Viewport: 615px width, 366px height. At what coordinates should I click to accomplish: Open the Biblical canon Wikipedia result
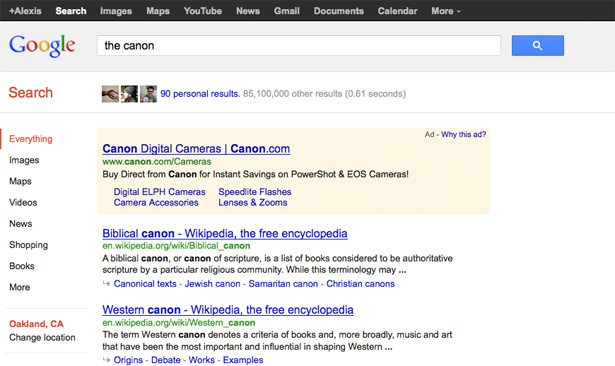(225, 233)
